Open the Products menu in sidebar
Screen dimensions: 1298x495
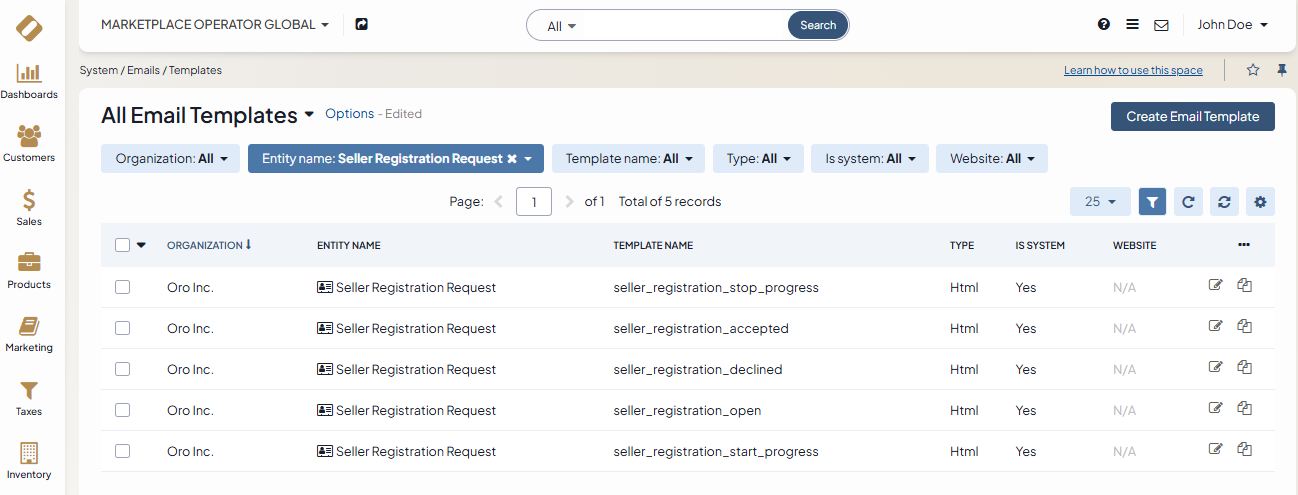pos(29,264)
